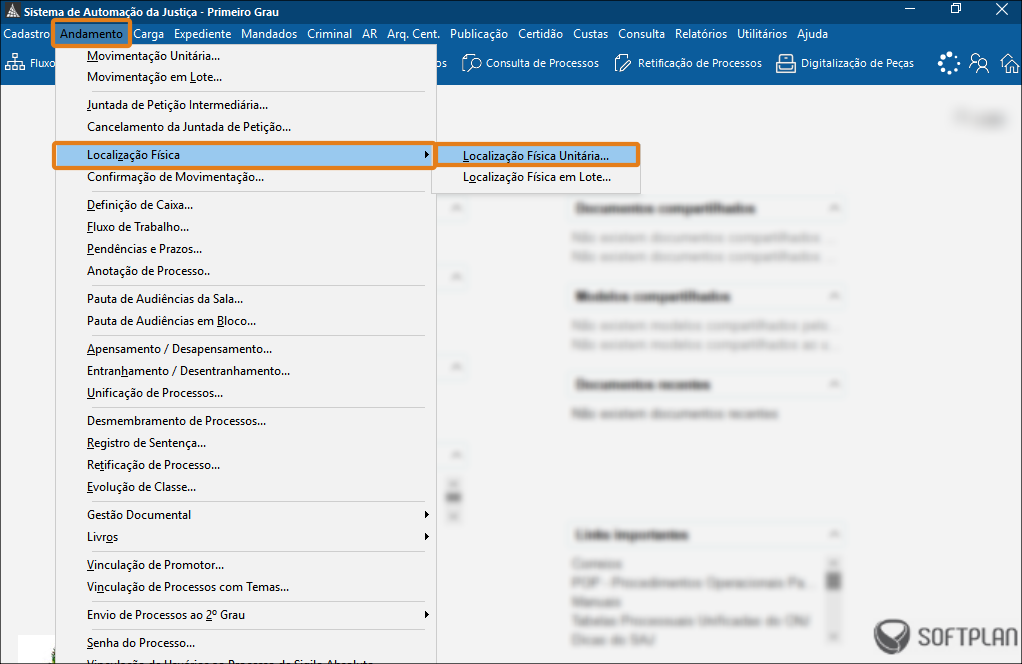Choose Anotação de Processo.. menu entry
1022x664 pixels.
click(x=244, y=271)
